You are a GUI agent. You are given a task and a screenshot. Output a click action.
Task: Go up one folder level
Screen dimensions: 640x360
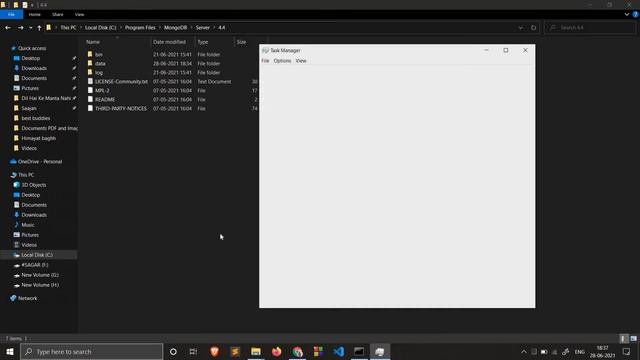(x=39, y=28)
